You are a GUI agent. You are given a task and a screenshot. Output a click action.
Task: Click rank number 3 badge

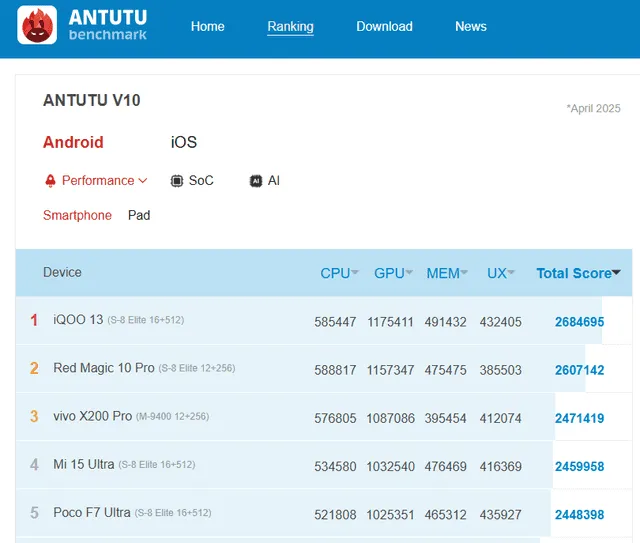coord(34,416)
